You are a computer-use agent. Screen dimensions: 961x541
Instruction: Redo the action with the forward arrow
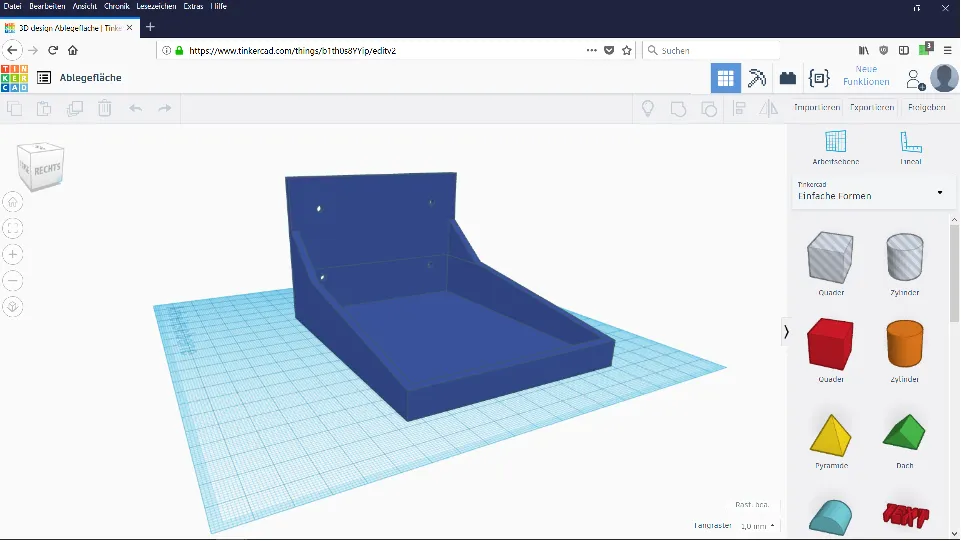coord(165,108)
